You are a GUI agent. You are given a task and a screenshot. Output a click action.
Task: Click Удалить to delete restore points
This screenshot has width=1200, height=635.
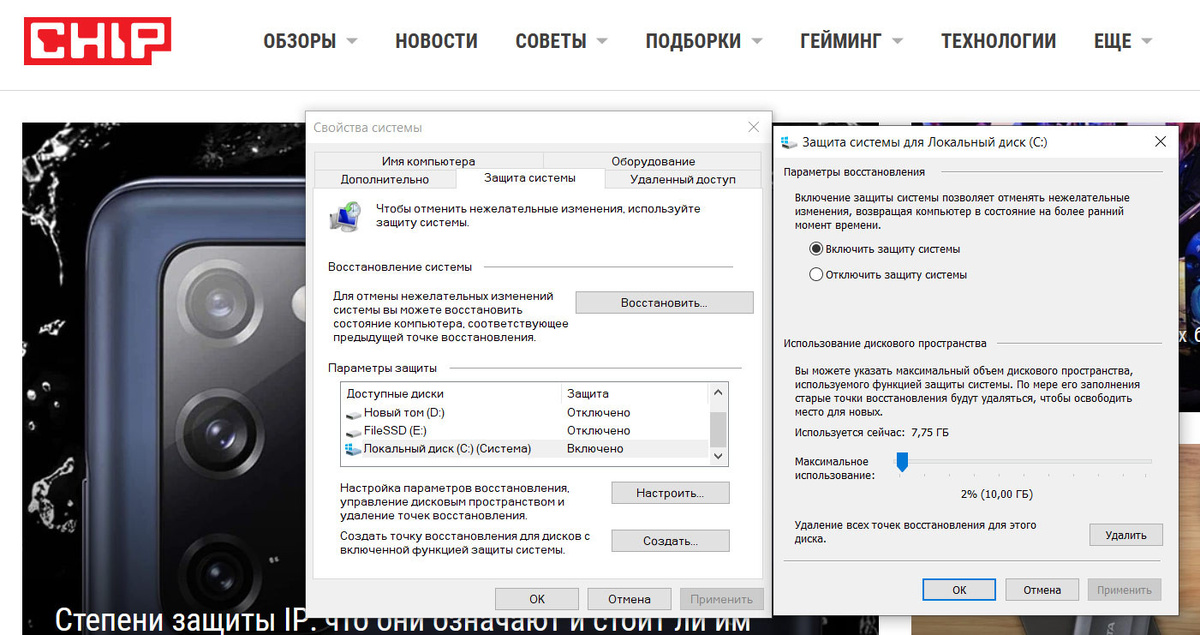pos(1126,535)
